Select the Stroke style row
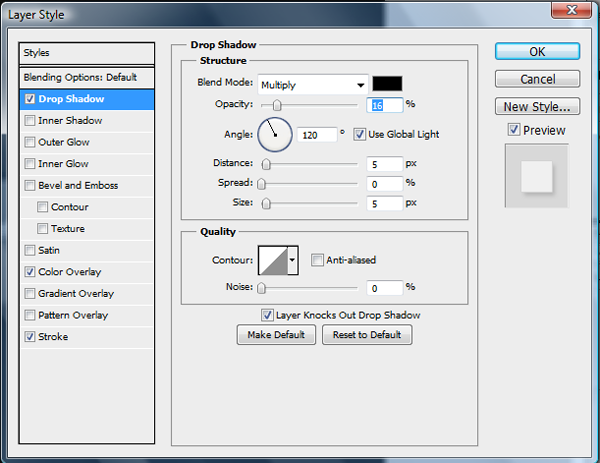The height and width of the screenshot is (463, 600). (87, 337)
